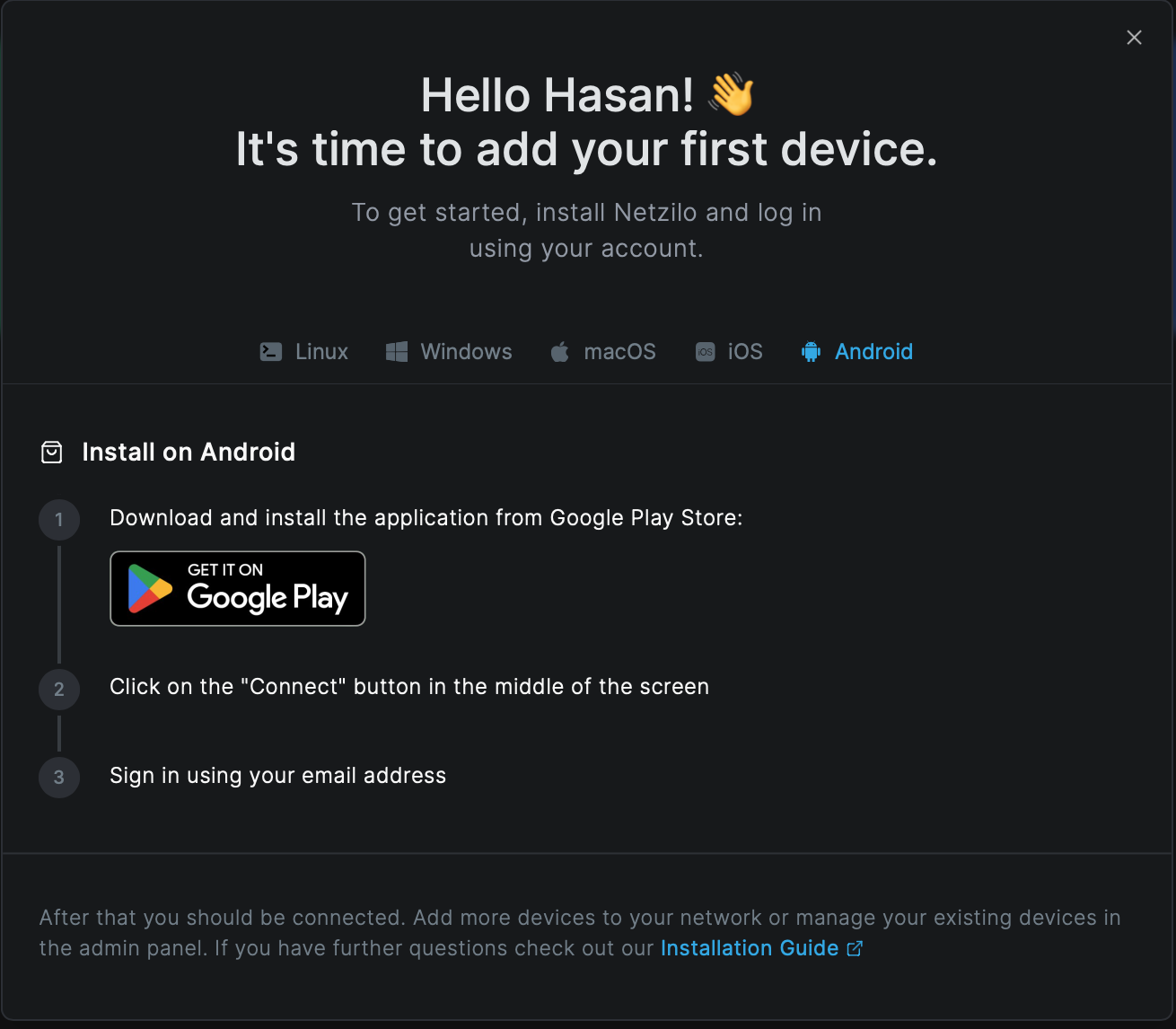The height and width of the screenshot is (1029, 1176).
Task: Click the Linux terminal icon
Action: point(270,352)
